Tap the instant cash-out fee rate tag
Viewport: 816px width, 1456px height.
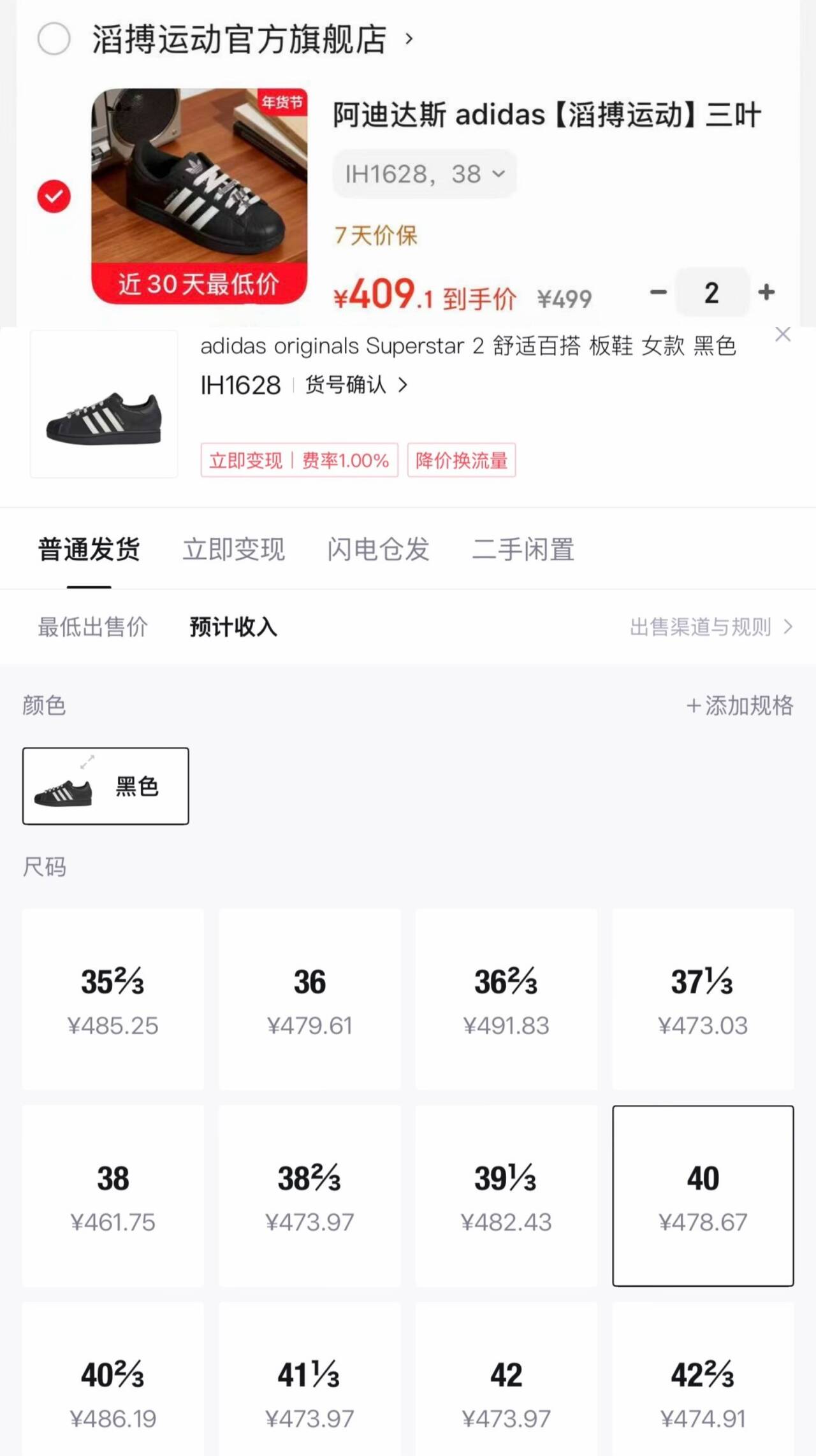(x=299, y=460)
